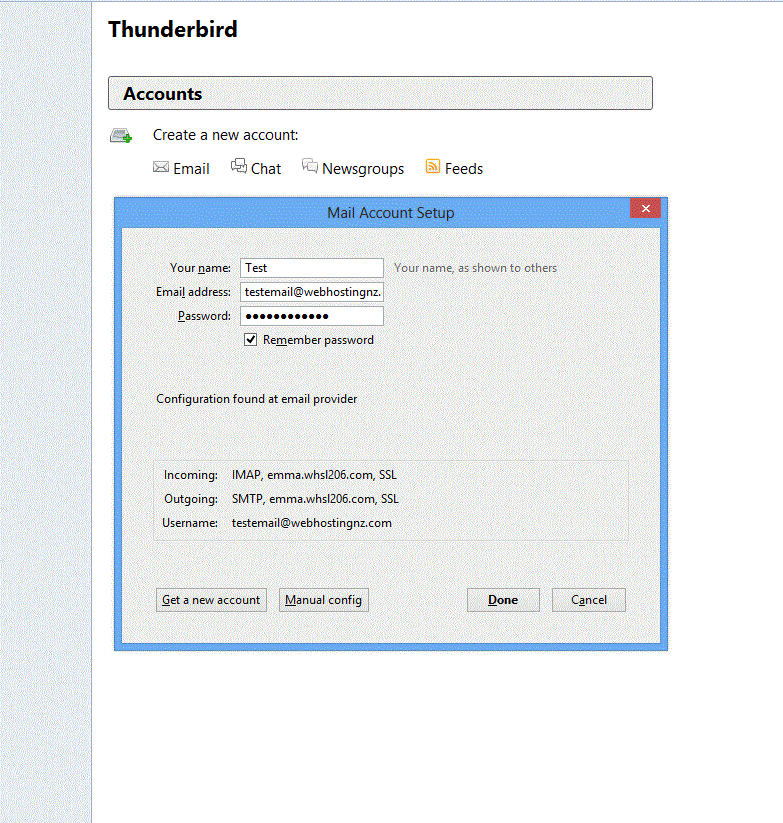The image size is (783, 823).
Task: Close the Mail Account Setup dialog
Action: [645, 208]
